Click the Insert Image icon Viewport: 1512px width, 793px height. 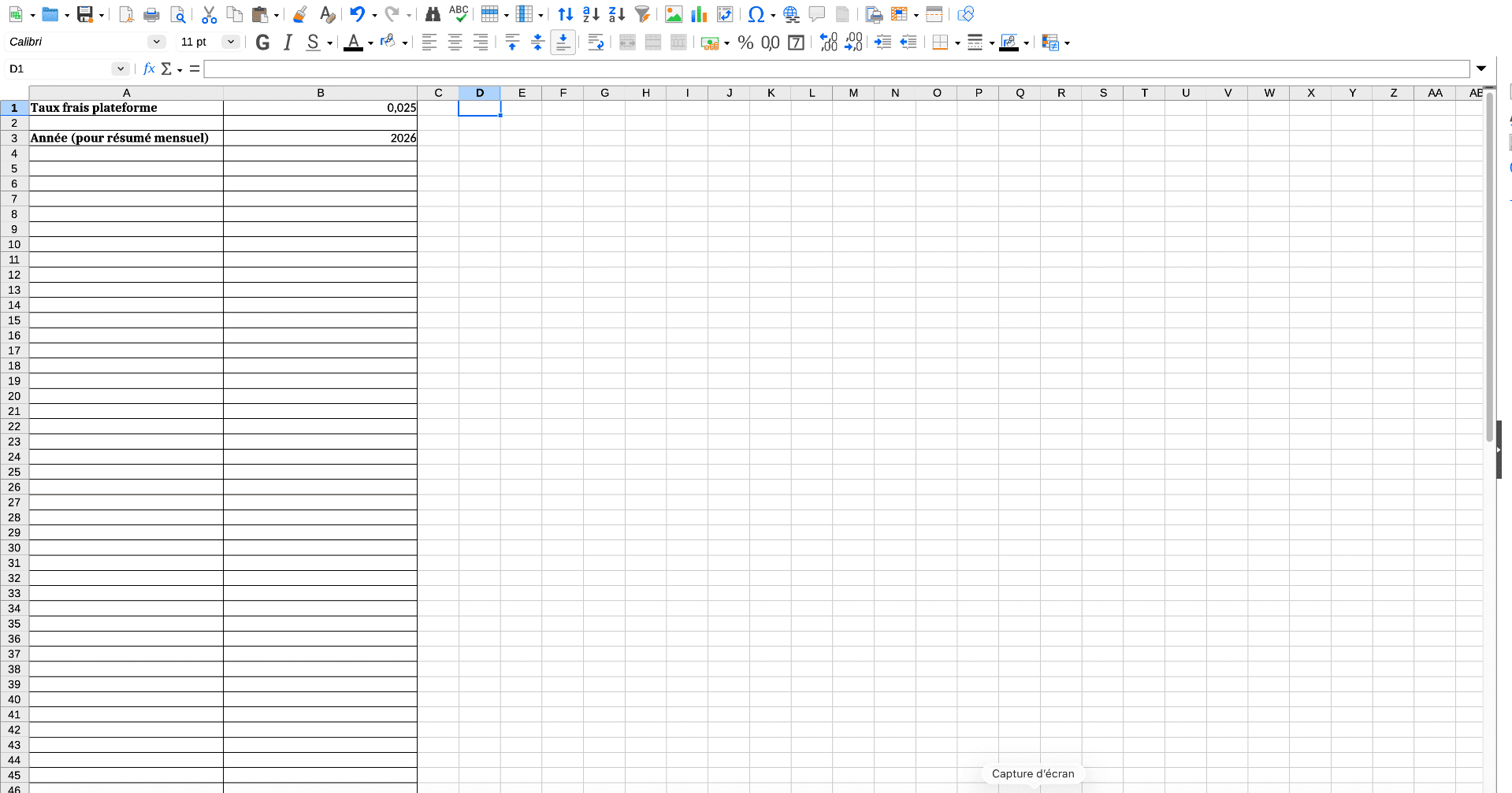(x=674, y=14)
